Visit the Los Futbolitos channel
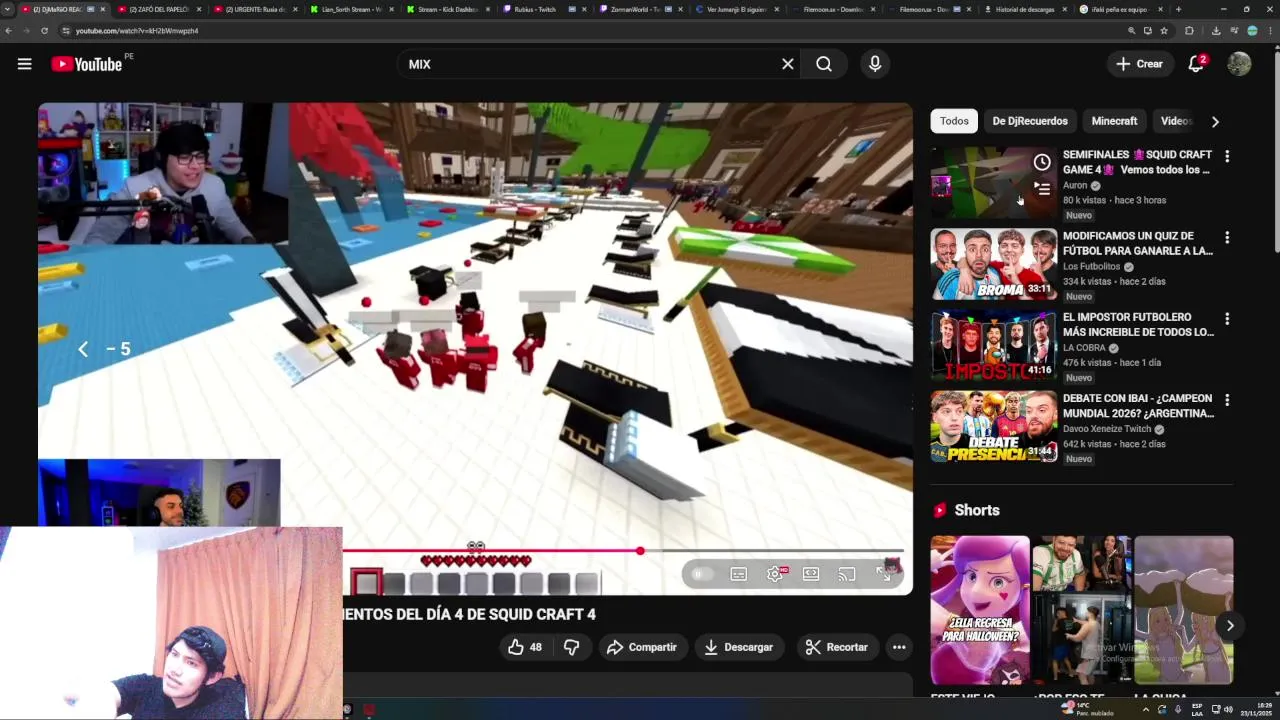Screen dimensions: 1280x720 pyautogui.click(x=1091, y=267)
